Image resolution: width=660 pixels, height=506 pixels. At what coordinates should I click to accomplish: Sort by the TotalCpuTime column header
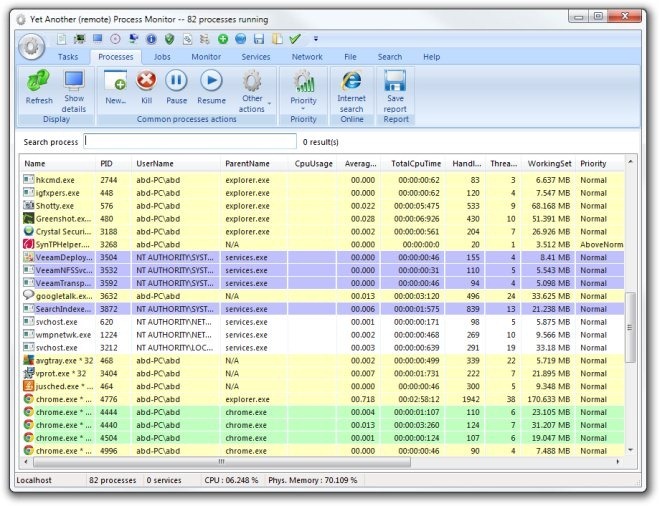[414, 164]
